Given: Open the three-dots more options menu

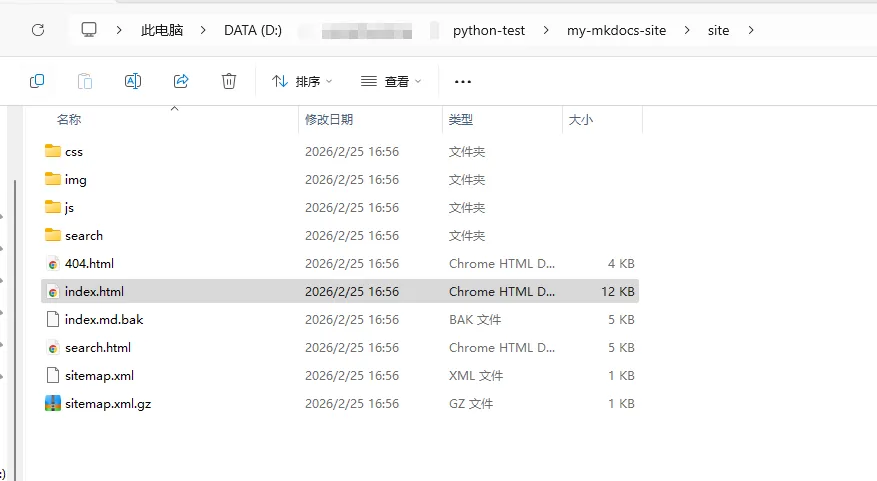Looking at the screenshot, I should [x=462, y=81].
